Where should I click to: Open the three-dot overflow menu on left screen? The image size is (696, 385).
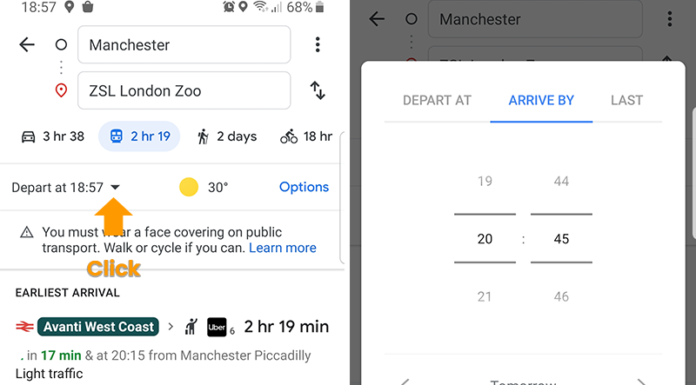(317, 44)
